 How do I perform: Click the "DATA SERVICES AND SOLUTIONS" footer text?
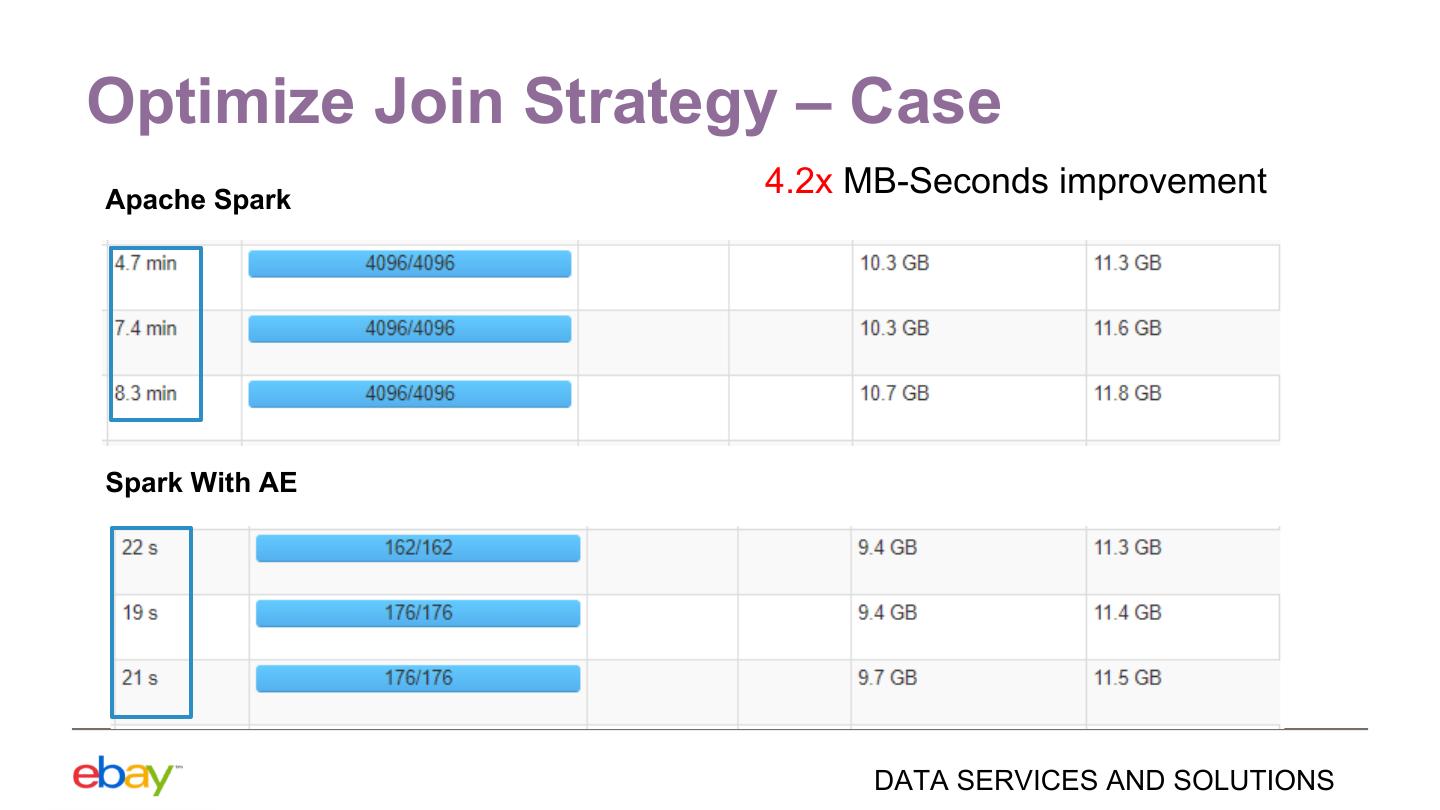1103,780
